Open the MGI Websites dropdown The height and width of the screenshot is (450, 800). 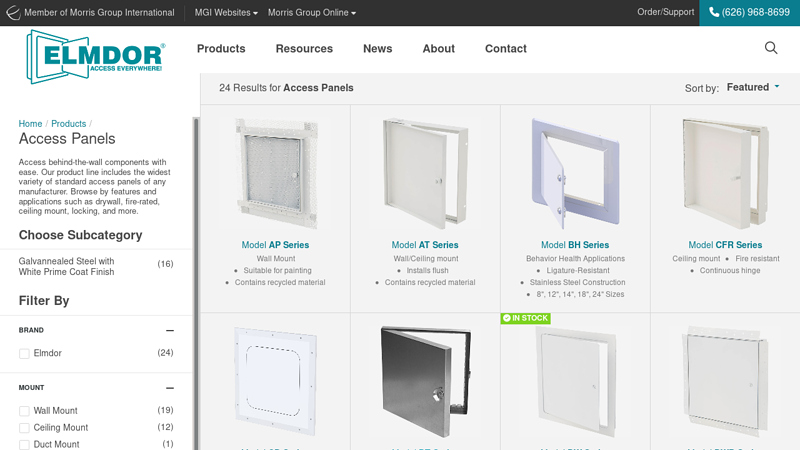click(x=226, y=13)
